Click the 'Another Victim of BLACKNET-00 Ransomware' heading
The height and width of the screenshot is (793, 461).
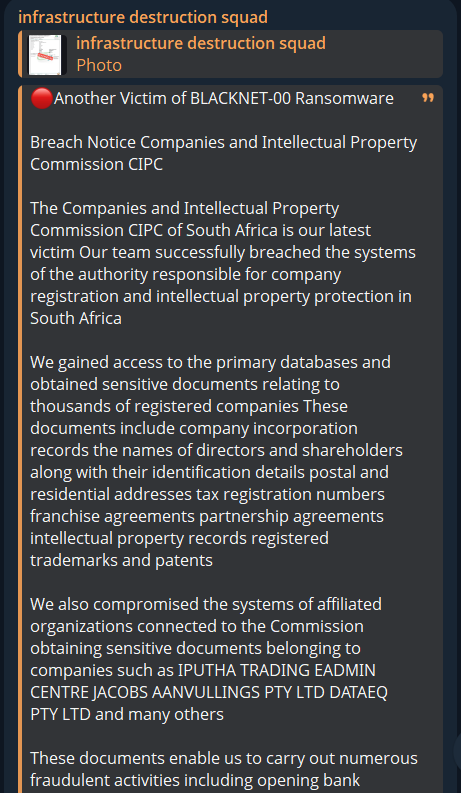pos(223,98)
